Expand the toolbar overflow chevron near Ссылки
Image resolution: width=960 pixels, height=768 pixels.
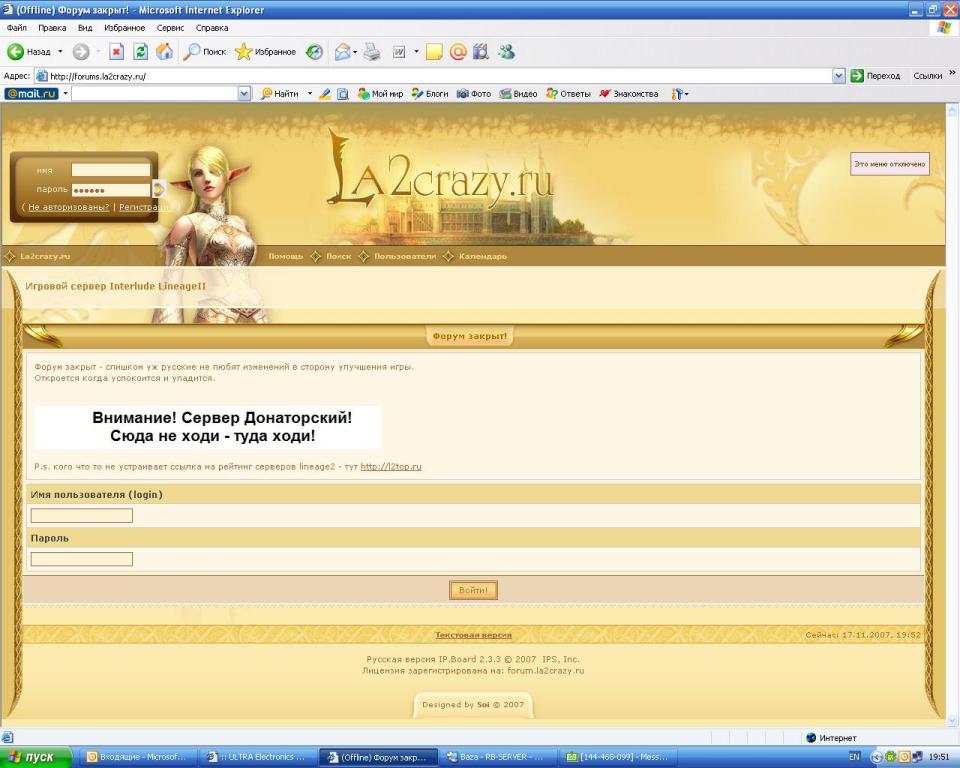point(952,73)
